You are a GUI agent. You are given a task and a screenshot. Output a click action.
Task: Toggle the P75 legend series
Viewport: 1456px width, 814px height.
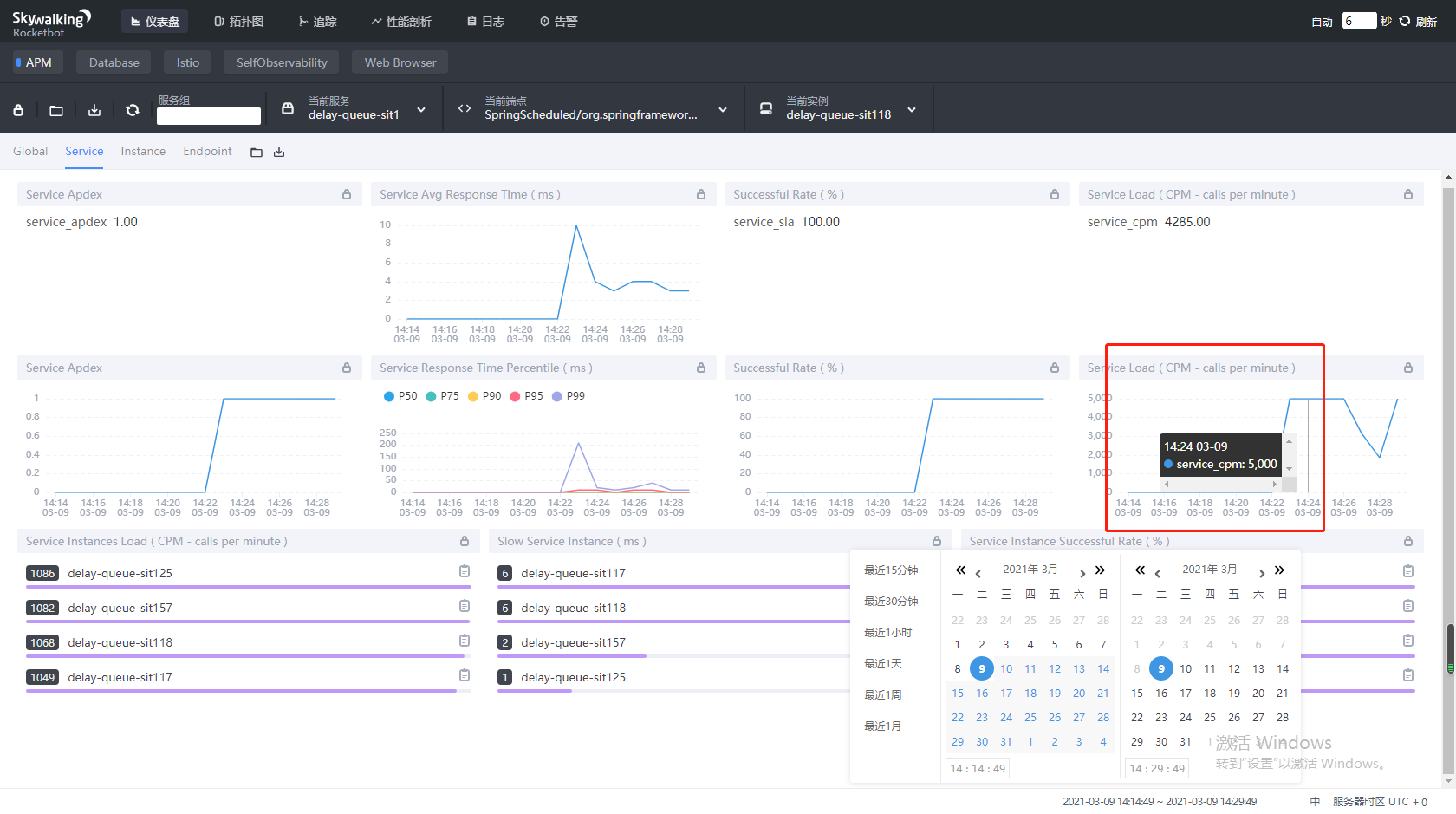point(442,396)
